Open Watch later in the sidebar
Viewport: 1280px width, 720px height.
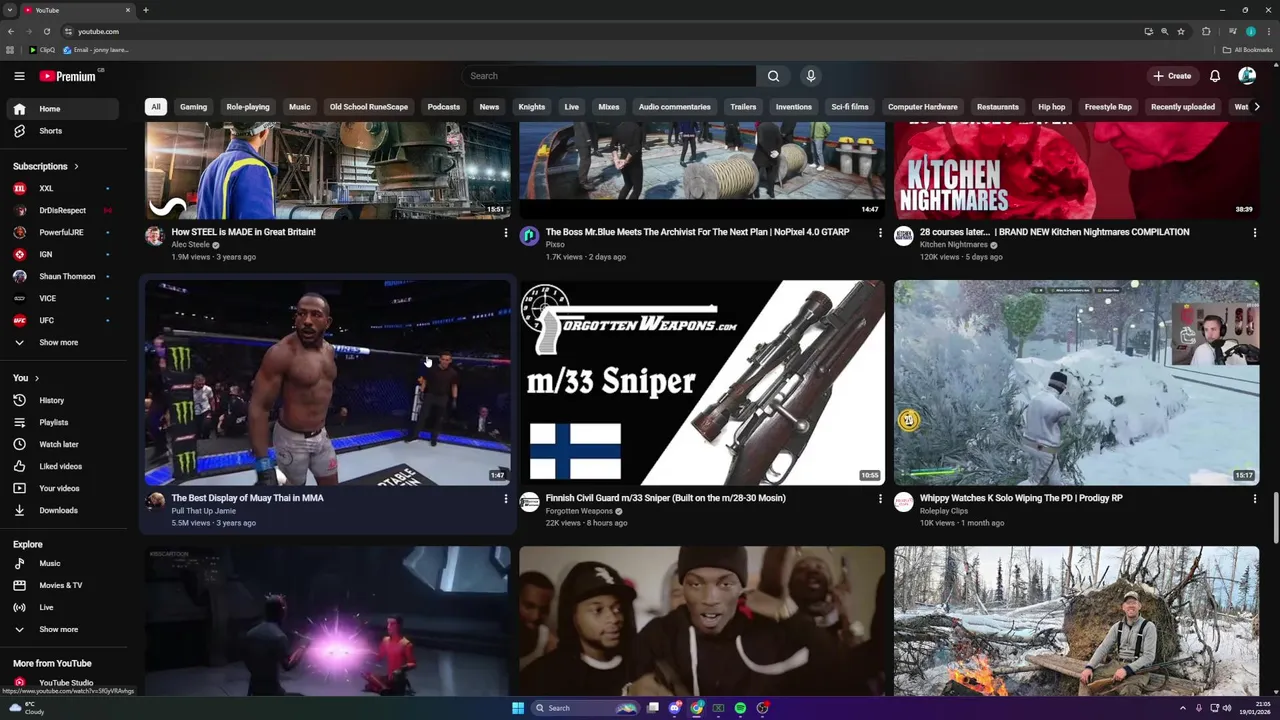(x=62, y=444)
